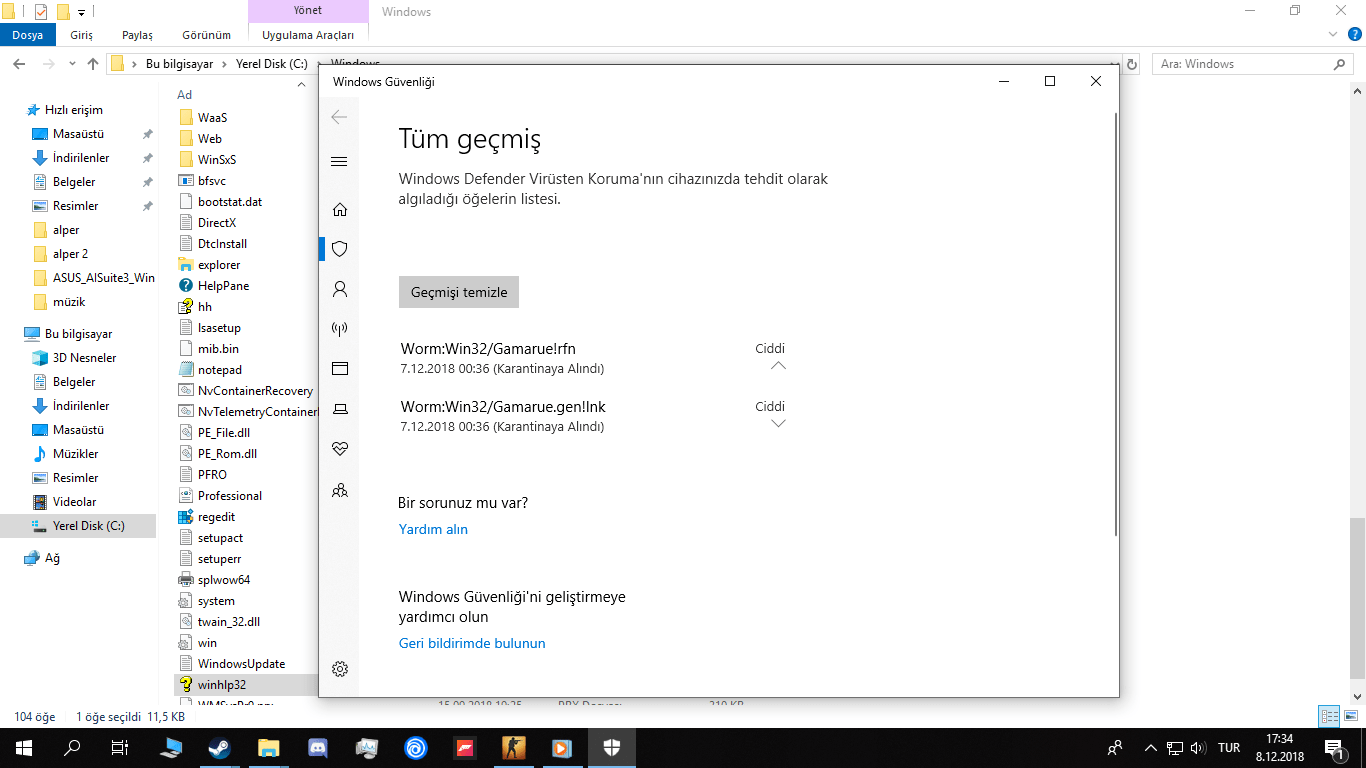The height and width of the screenshot is (768, 1366).
Task: Go back with the Windows Güvenliği back arrow
Action: point(339,117)
